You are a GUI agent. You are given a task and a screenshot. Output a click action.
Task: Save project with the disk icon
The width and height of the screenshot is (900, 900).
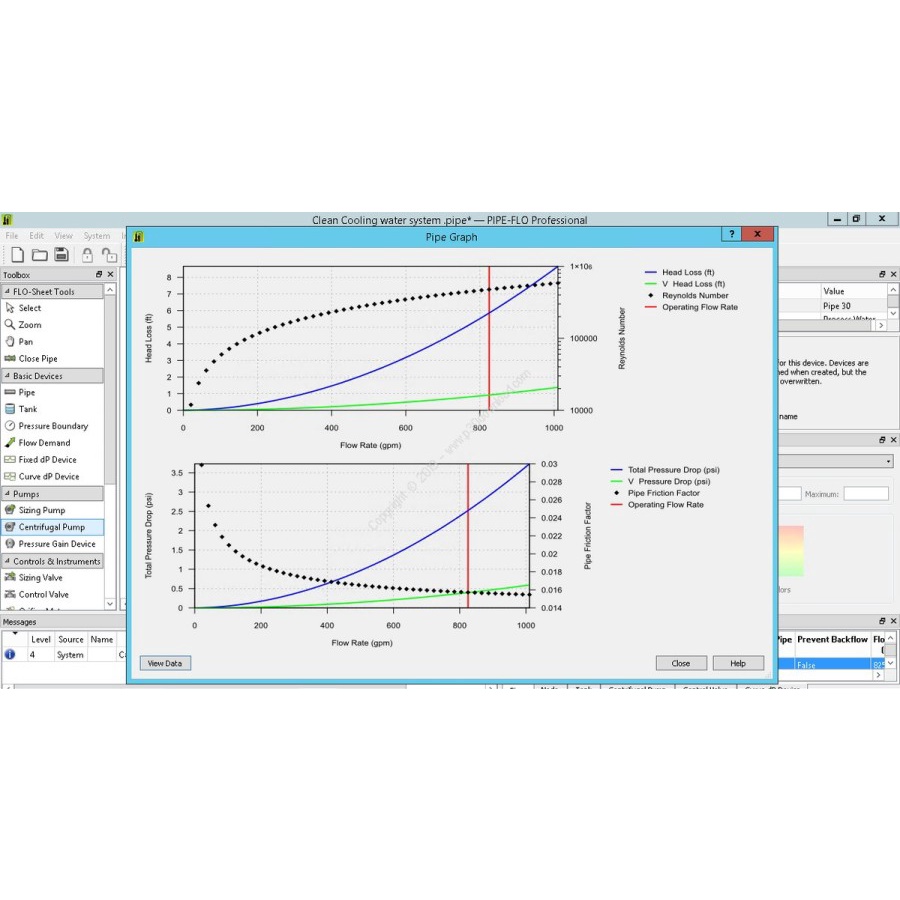coord(61,254)
